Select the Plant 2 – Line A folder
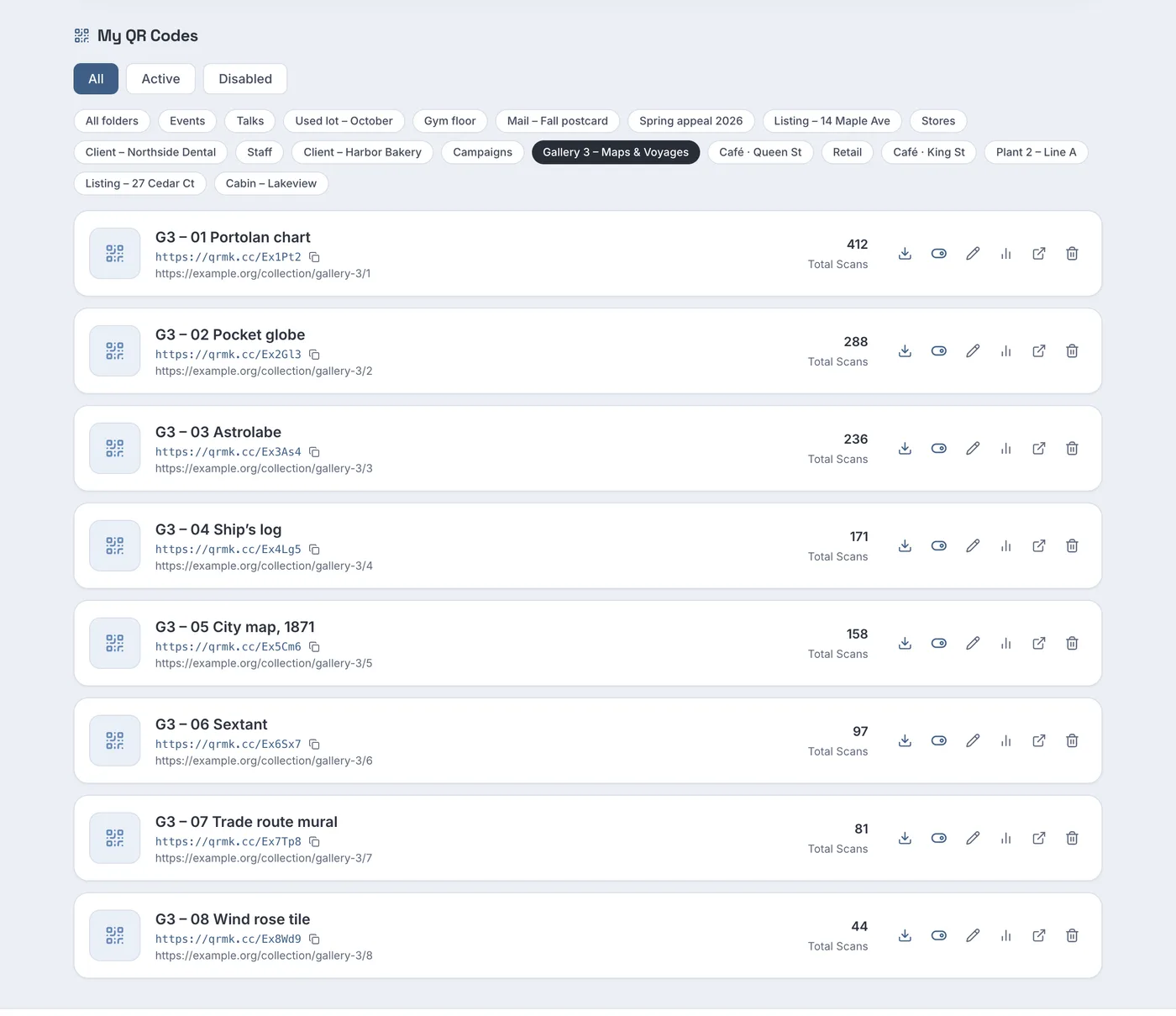The image size is (1176, 1016). click(1036, 152)
